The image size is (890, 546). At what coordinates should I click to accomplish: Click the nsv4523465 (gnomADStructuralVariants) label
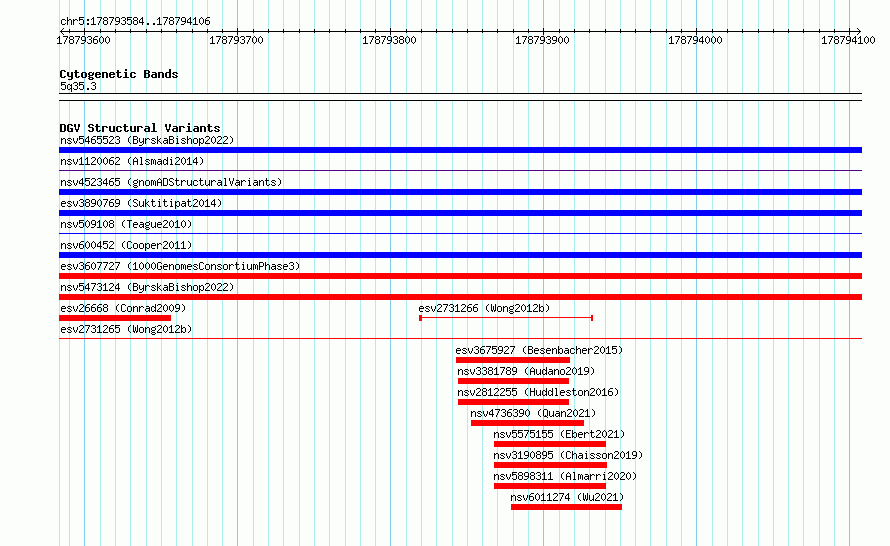pyautogui.click(x=171, y=182)
